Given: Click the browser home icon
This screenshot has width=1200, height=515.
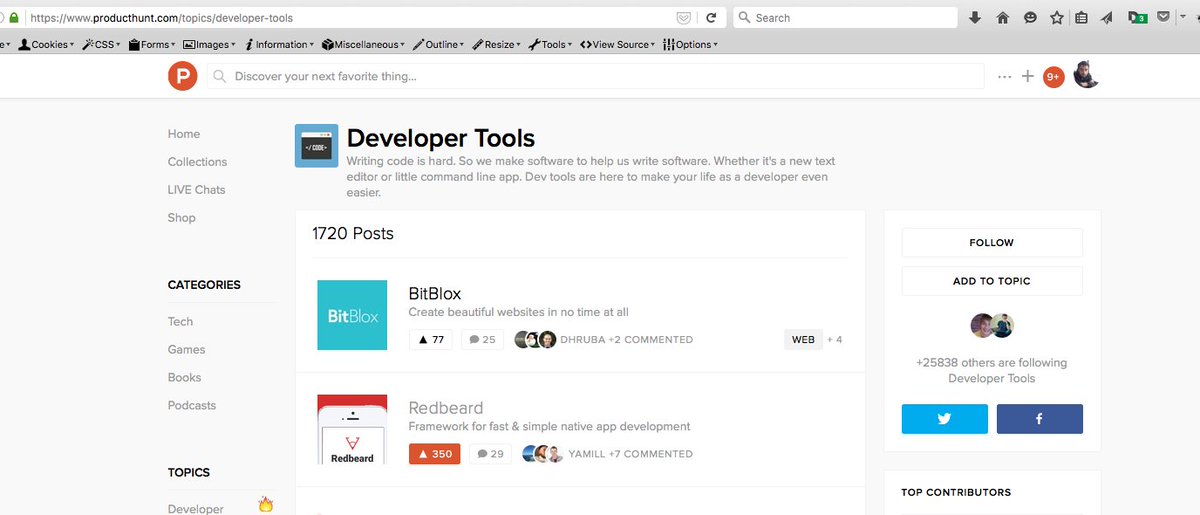Looking at the screenshot, I should (x=1002, y=18).
